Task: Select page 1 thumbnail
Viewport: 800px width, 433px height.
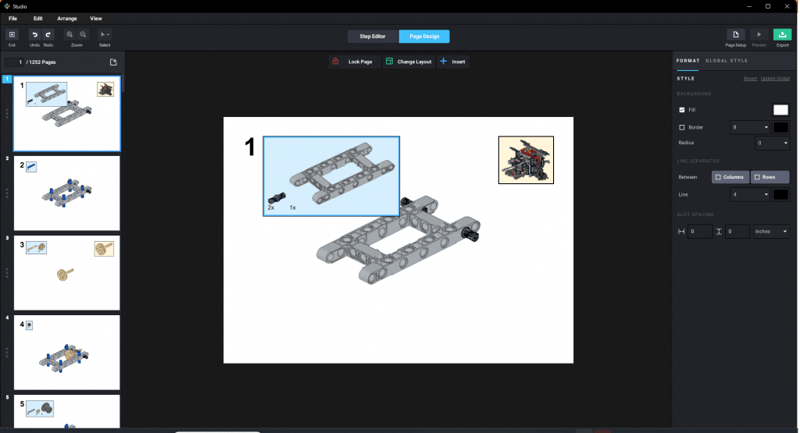Action: [x=67, y=114]
